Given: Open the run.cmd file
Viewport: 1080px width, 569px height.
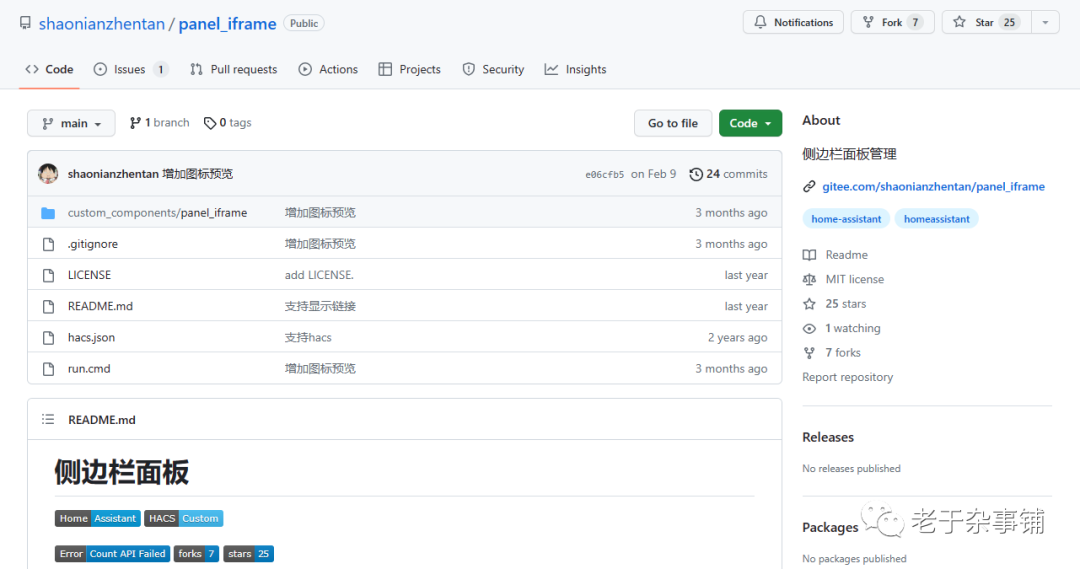Looking at the screenshot, I should [89, 369].
